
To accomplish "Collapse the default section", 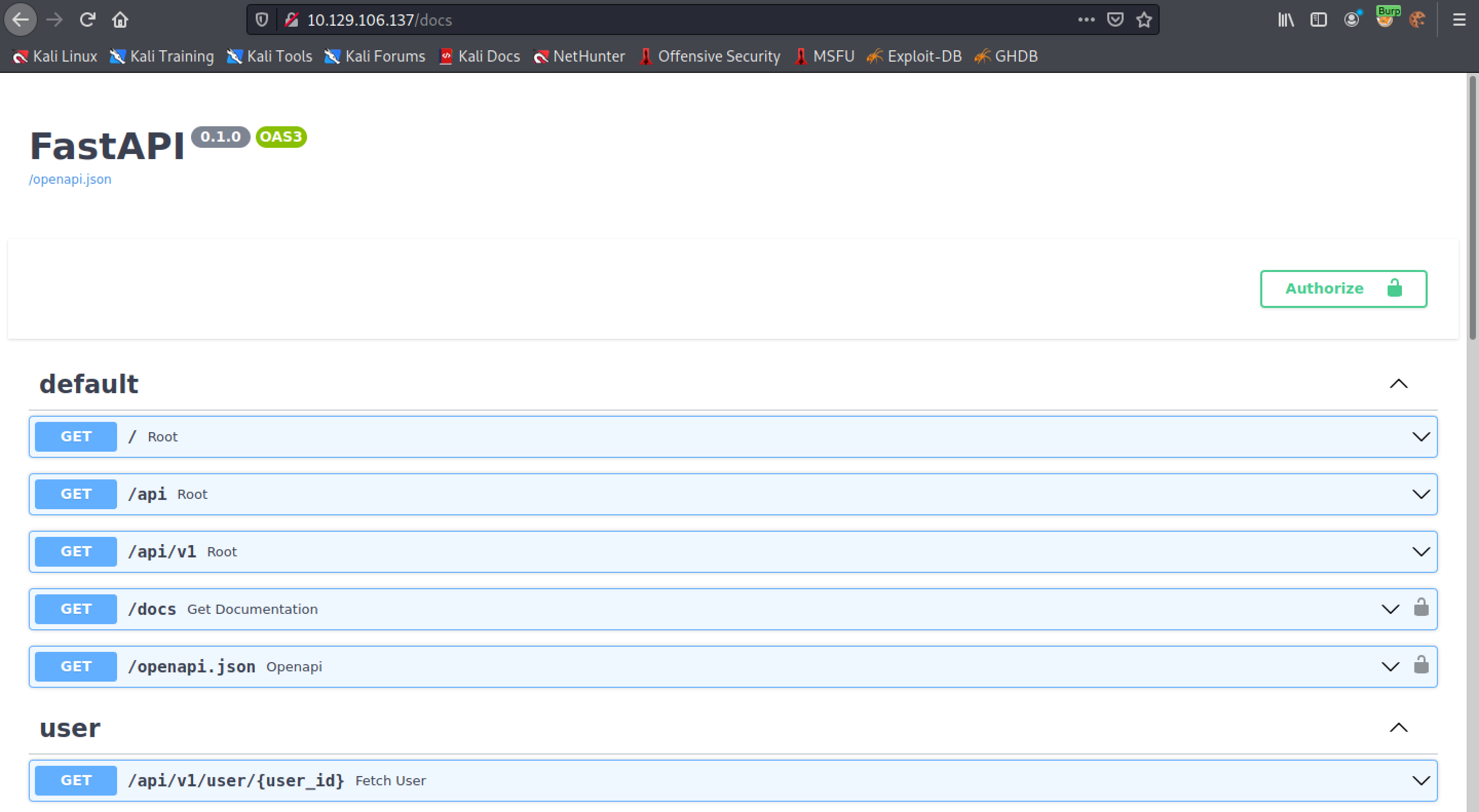I will coord(1398,383).
